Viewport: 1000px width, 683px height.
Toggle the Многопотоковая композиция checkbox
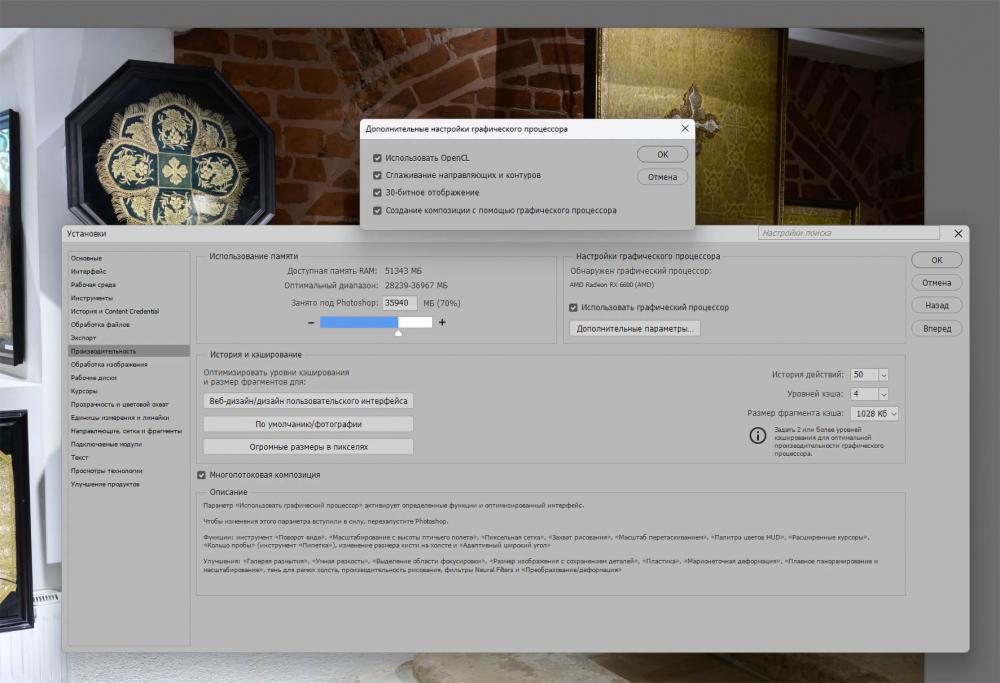pyautogui.click(x=202, y=475)
